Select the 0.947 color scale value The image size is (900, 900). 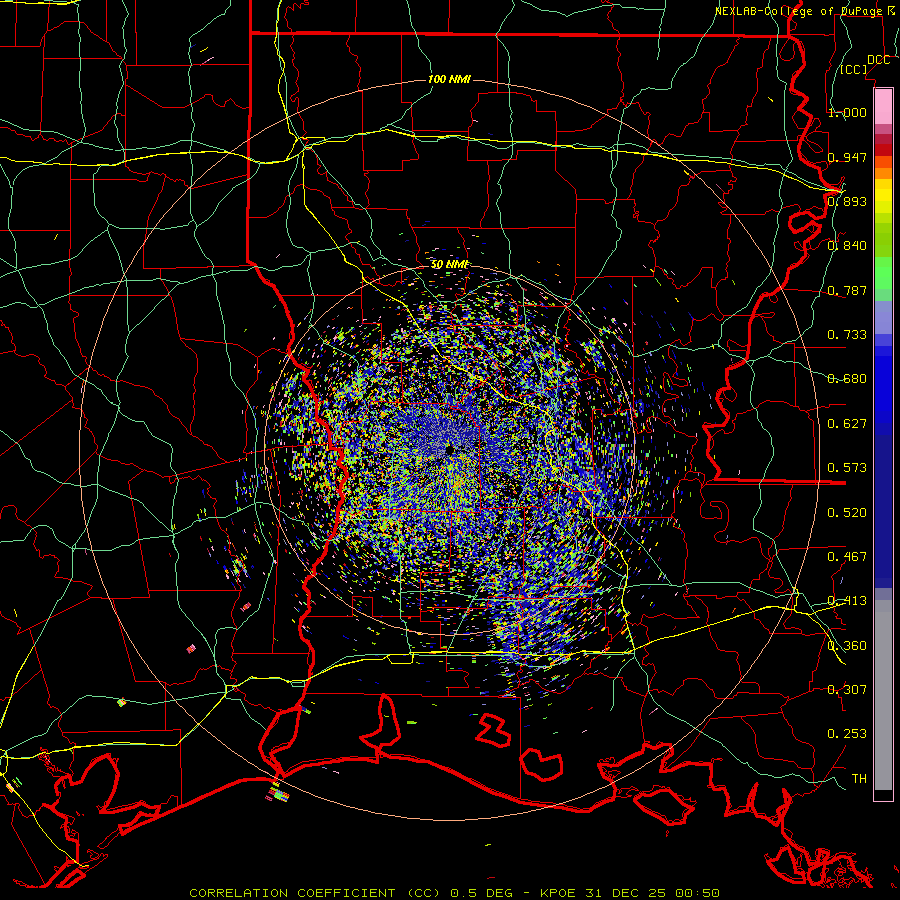tap(847, 157)
